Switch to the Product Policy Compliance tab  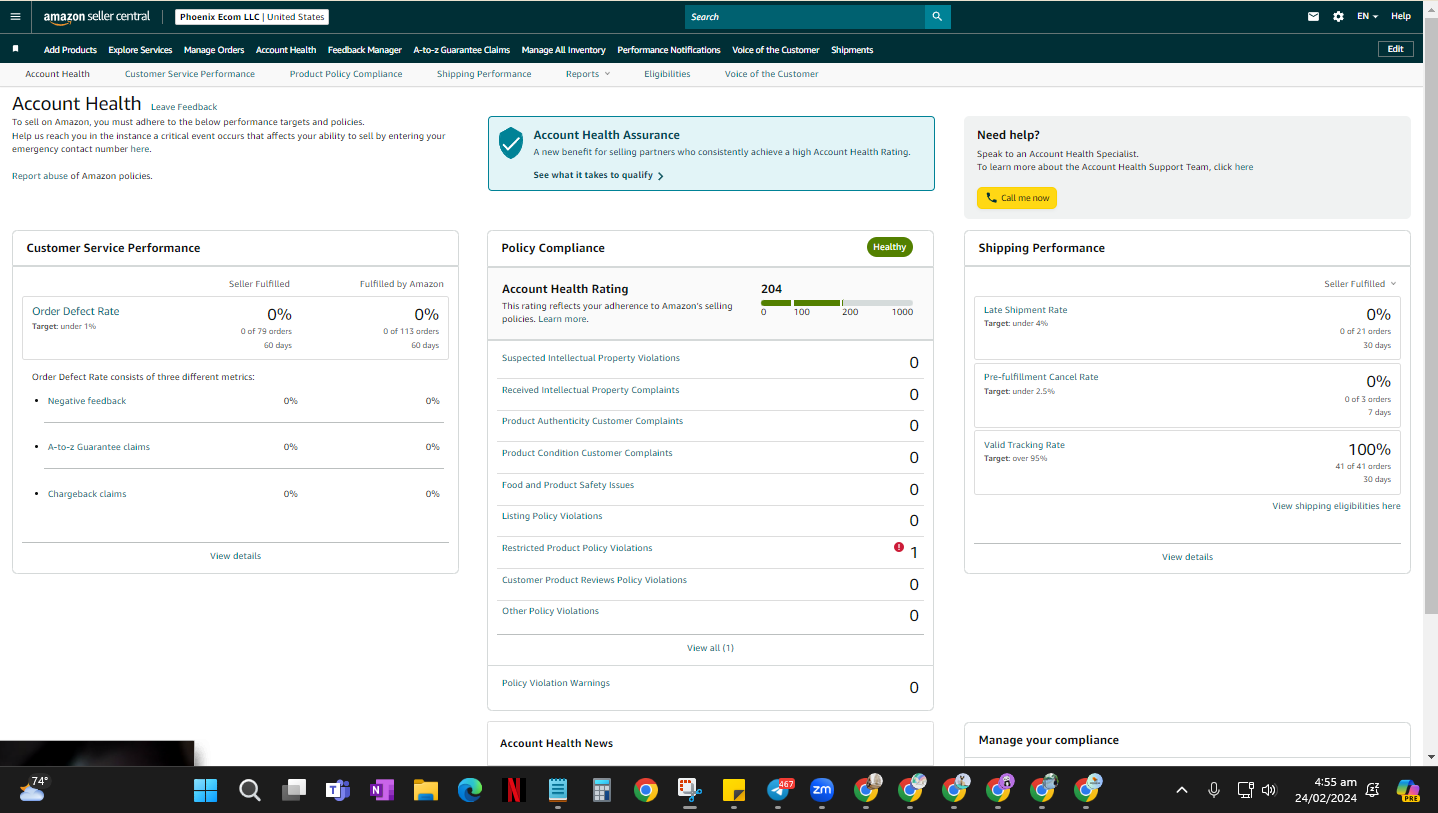(x=346, y=74)
